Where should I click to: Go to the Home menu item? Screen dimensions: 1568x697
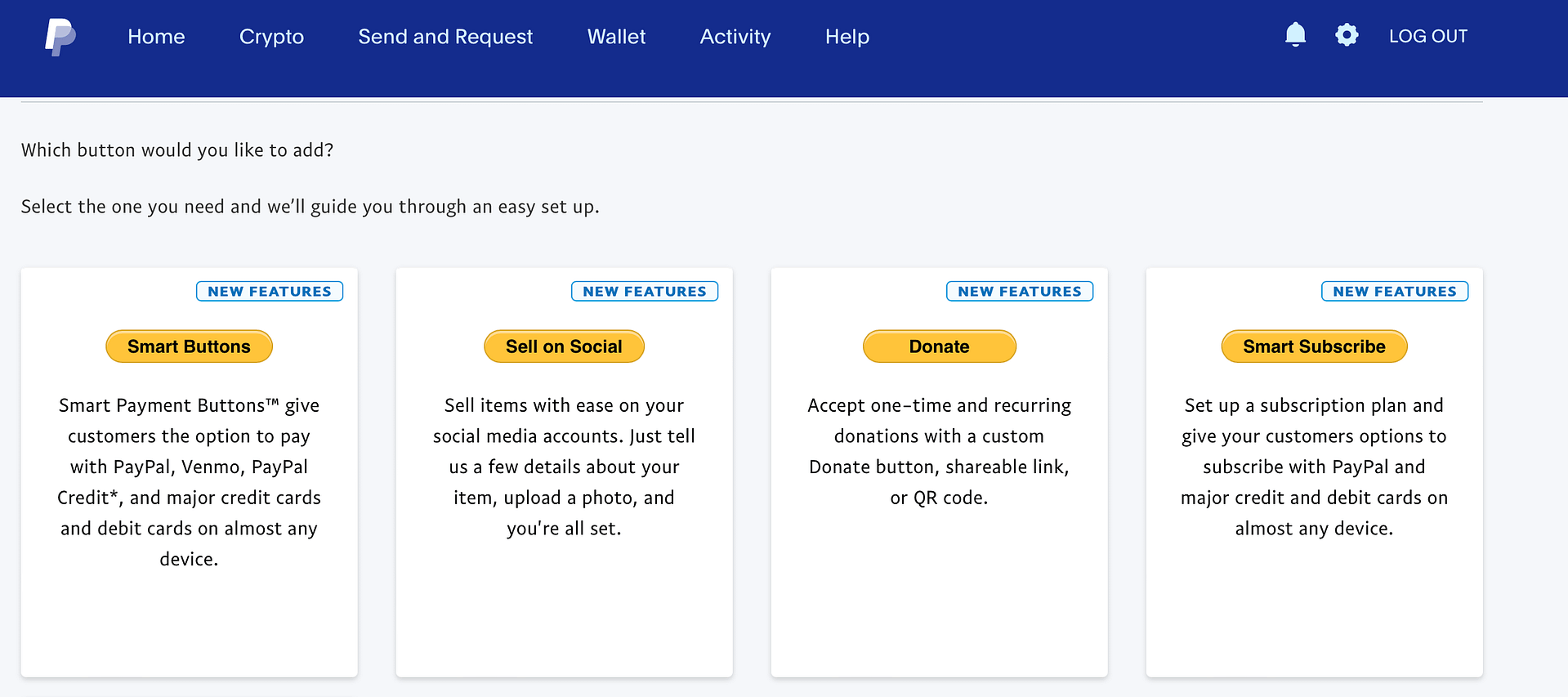click(x=156, y=37)
